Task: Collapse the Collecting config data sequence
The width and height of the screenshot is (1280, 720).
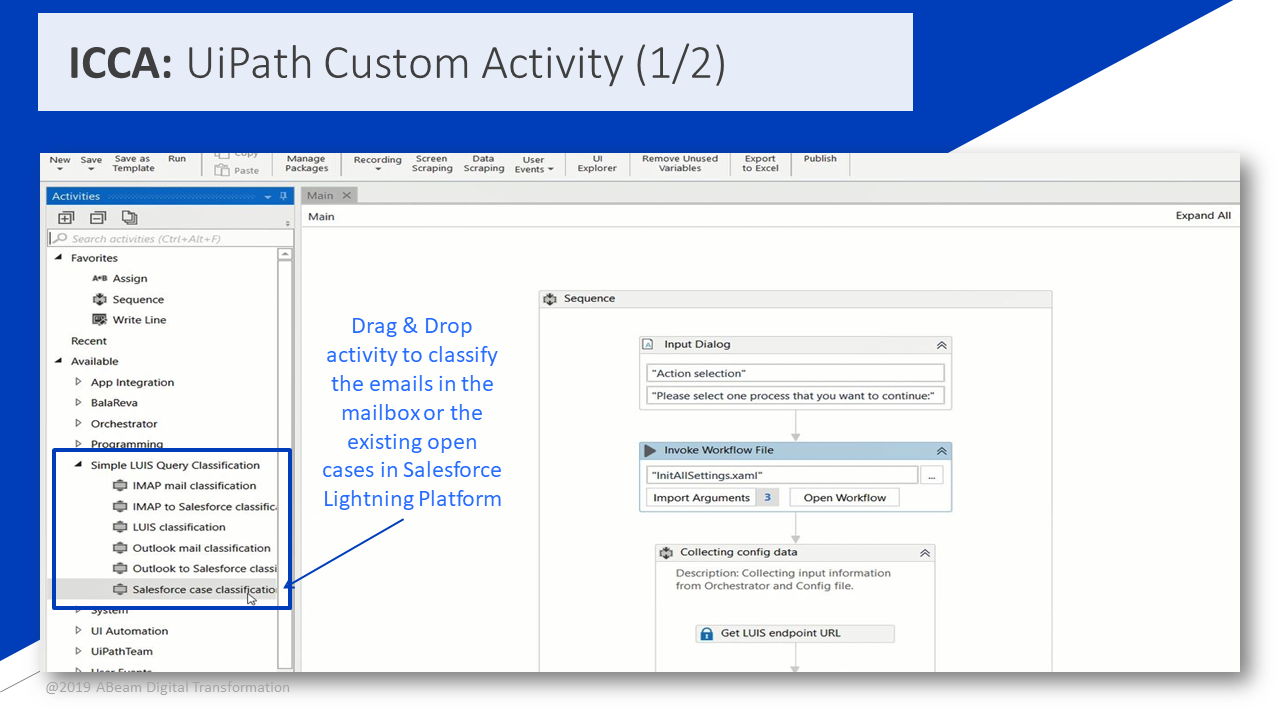Action: tap(925, 552)
